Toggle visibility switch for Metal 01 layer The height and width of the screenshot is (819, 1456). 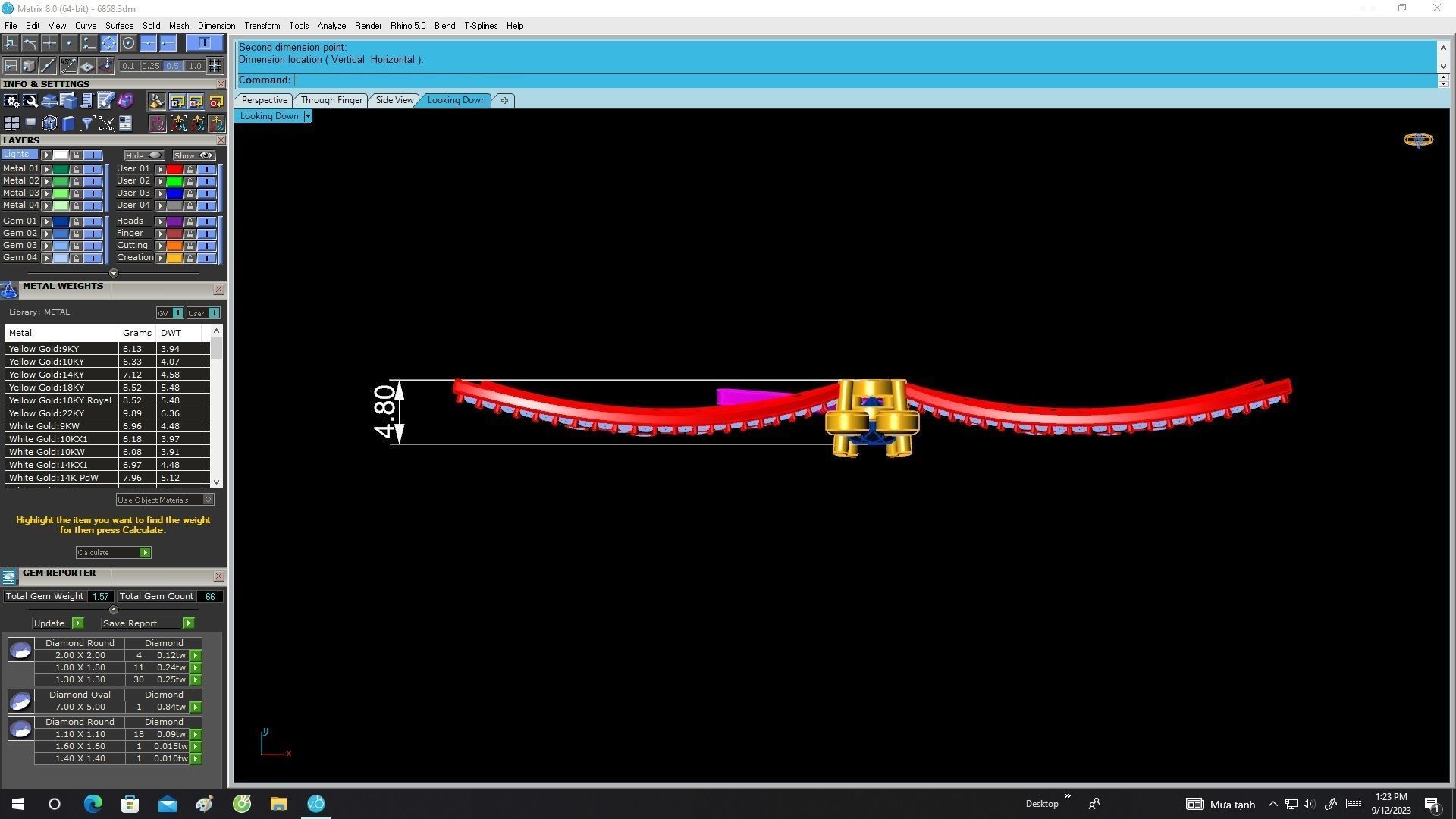coord(93,169)
